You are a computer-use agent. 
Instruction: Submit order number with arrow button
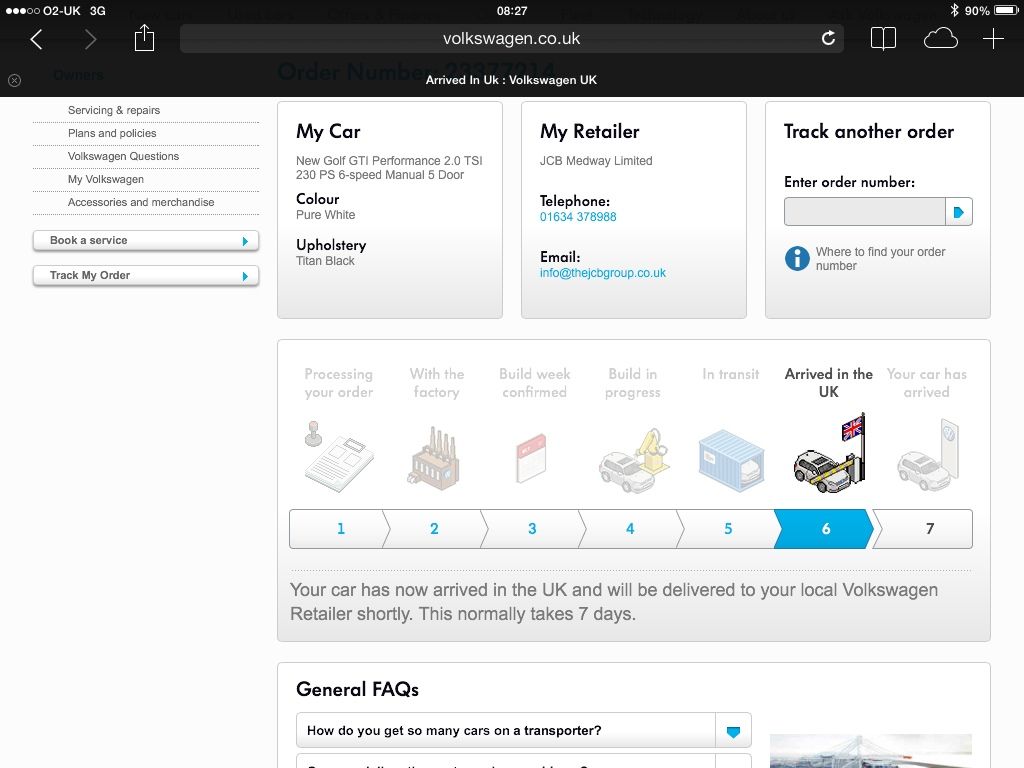[959, 212]
